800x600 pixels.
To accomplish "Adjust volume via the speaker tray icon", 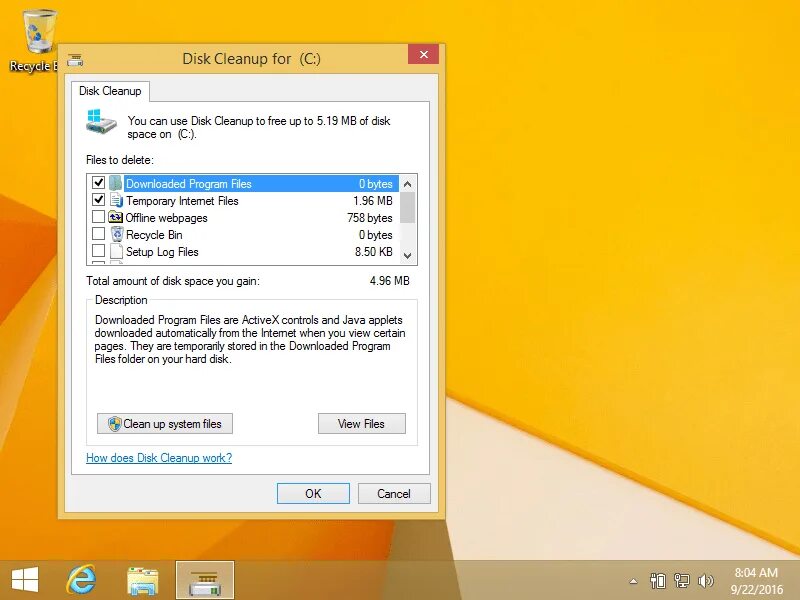I will click(x=707, y=579).
